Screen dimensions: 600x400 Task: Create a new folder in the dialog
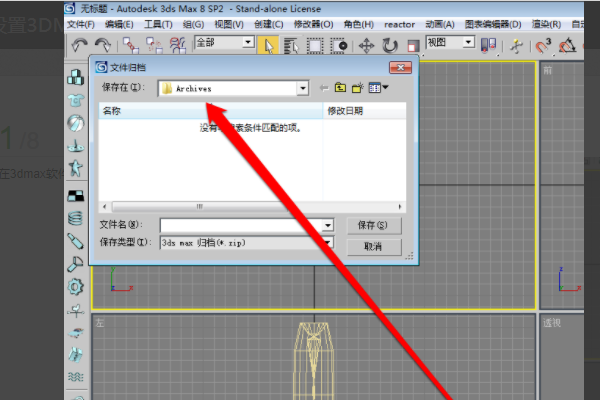(357, 88)
